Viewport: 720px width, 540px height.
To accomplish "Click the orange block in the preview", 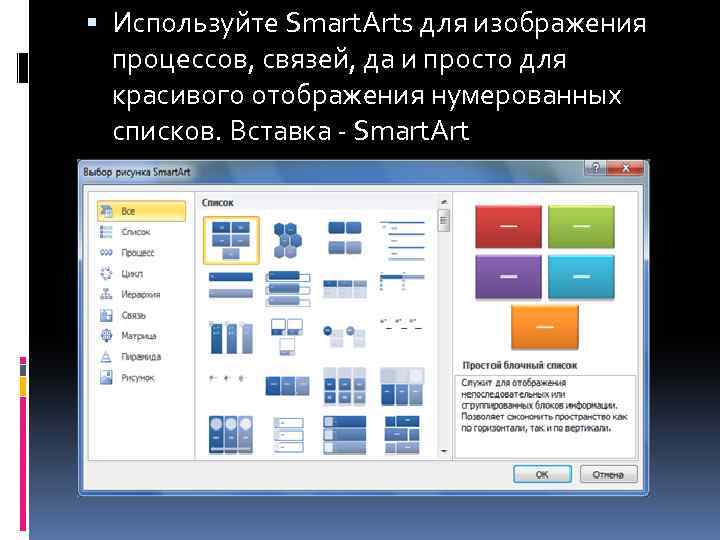I will point(545,327).
